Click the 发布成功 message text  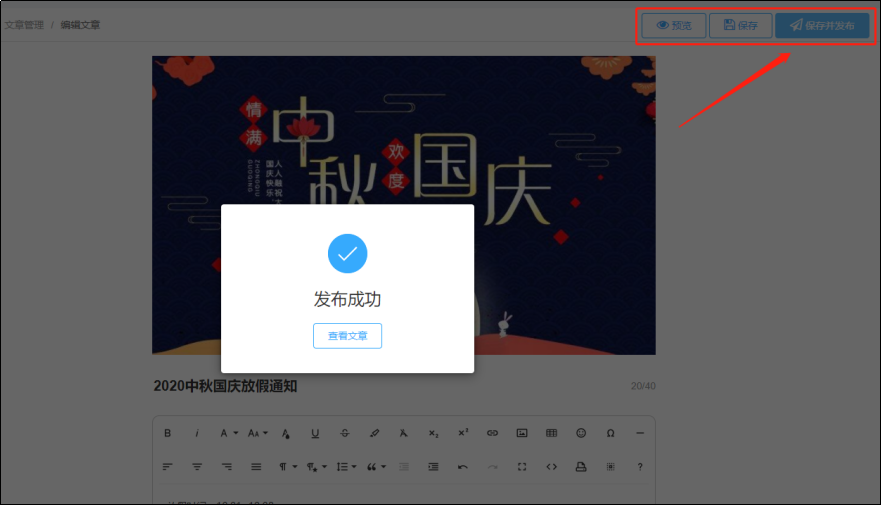click(x=347, y=299)
